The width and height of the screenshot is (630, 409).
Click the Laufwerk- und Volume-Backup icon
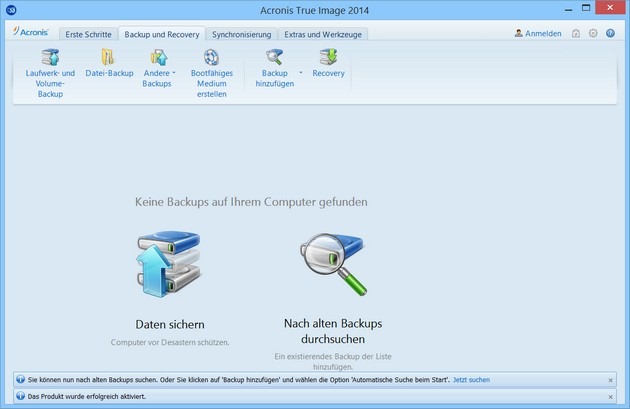(50, 57)
